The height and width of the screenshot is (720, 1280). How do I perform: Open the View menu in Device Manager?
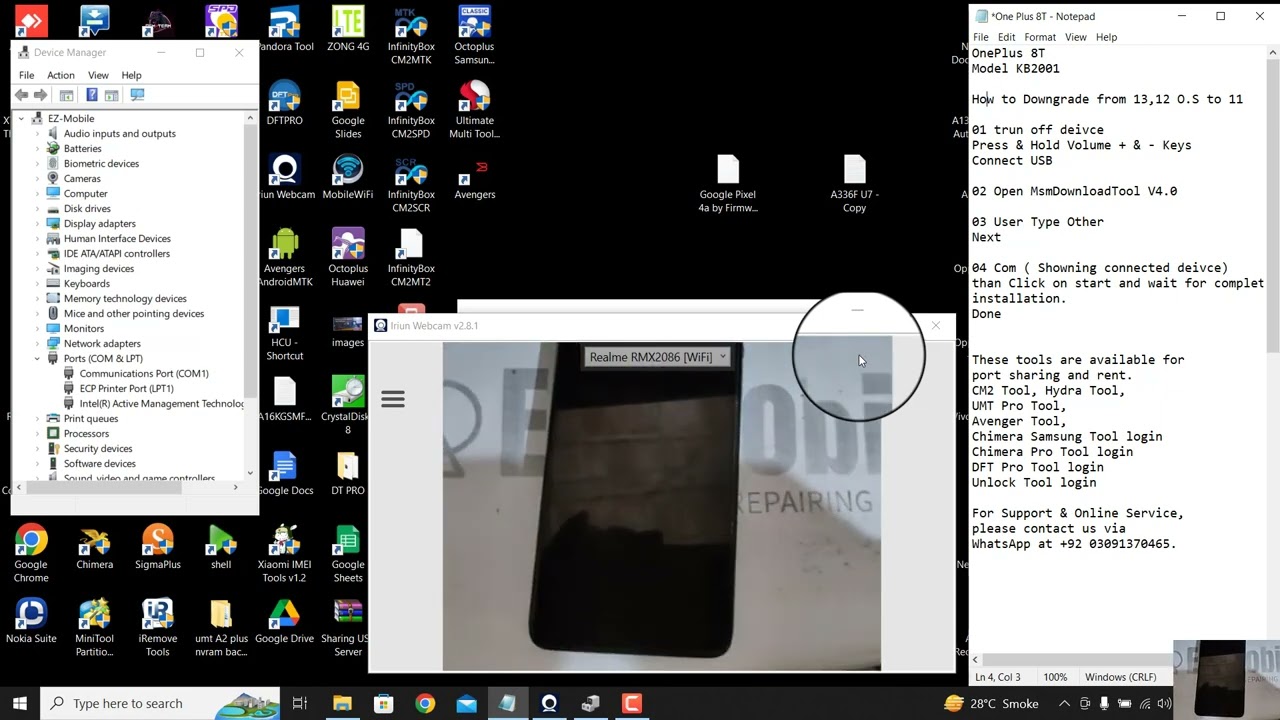[x=98, y=75]
